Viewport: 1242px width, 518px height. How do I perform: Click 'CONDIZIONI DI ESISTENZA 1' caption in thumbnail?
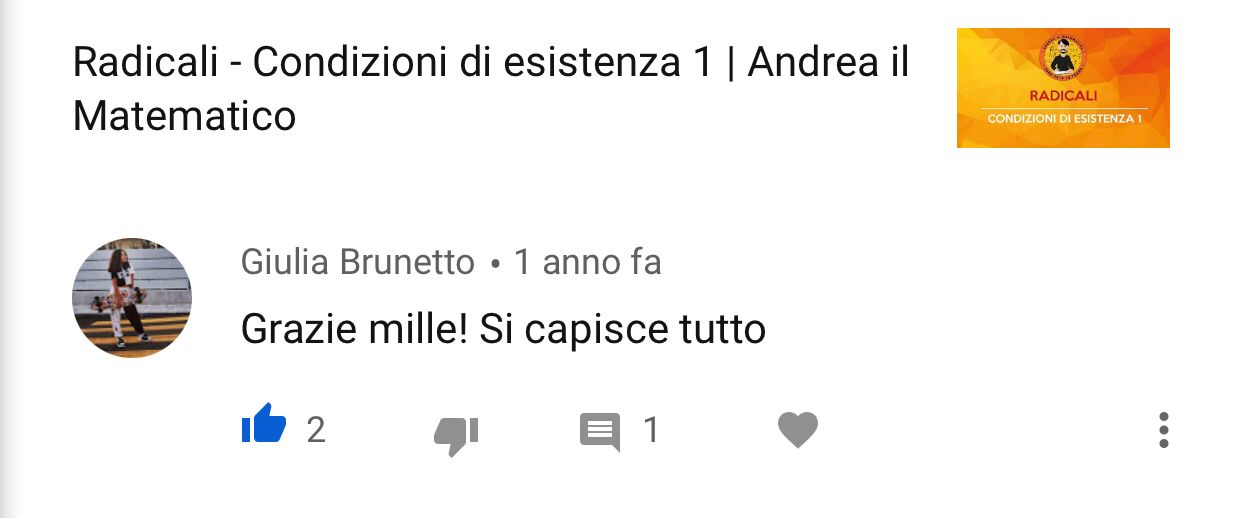(1063, 119)
